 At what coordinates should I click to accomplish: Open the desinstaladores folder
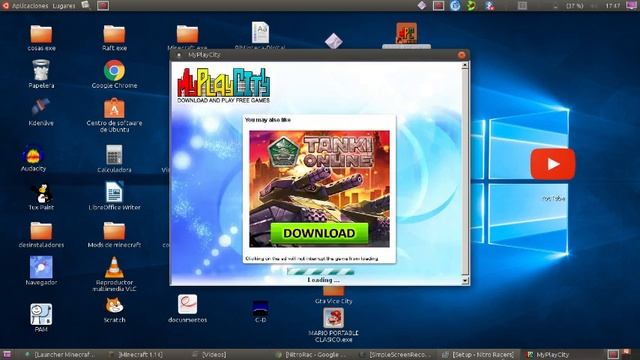[x=41, y=231]
